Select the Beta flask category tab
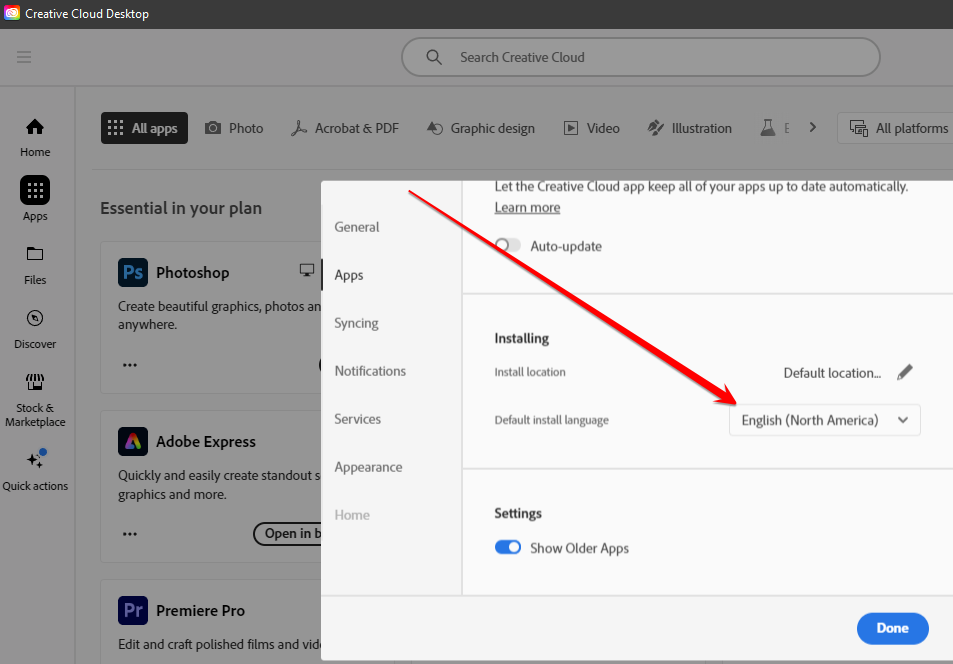The width and height of the screenshot is (953, 664). pos(774,128)
